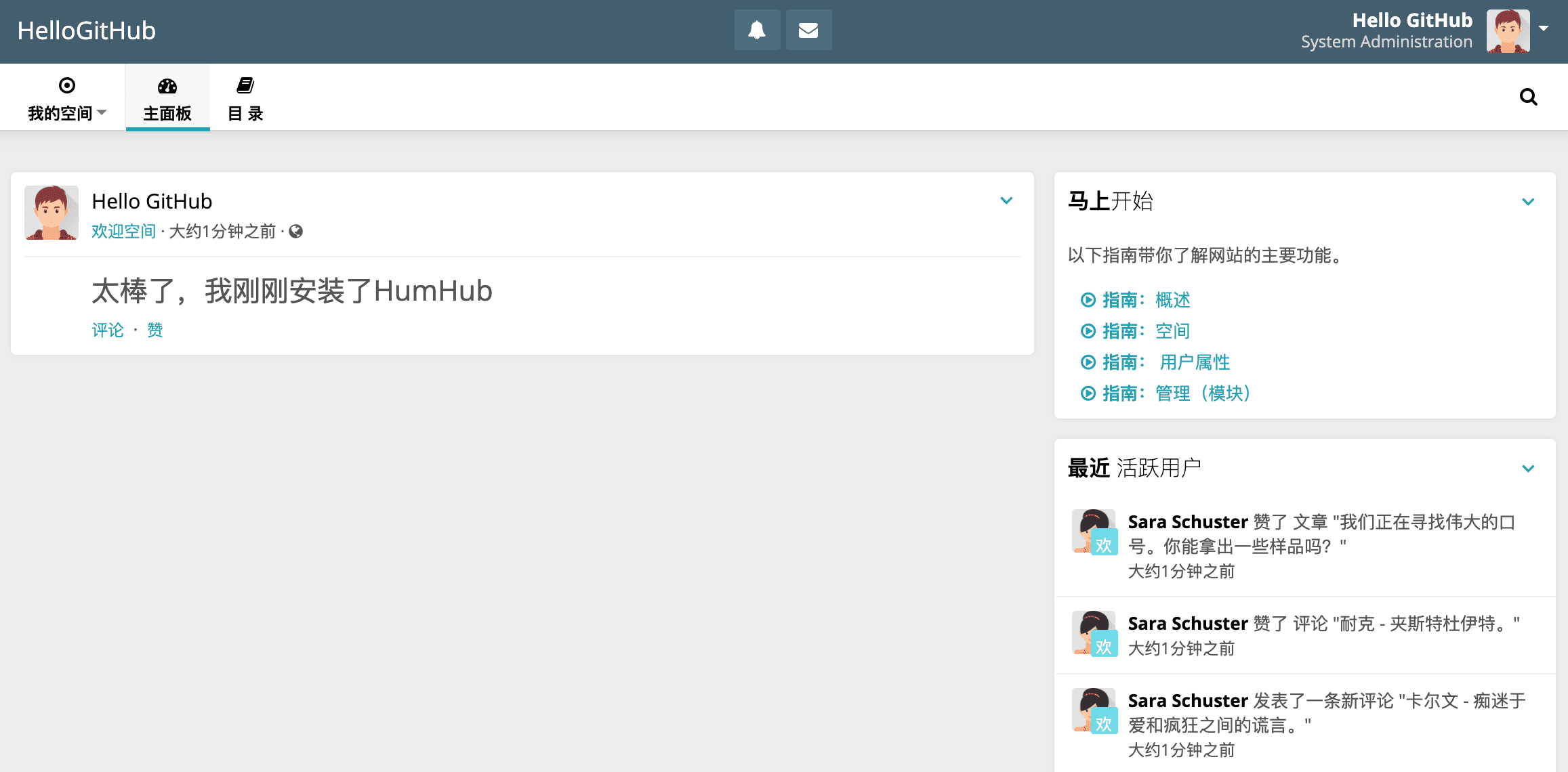Expand 我的空间 dropdown menu
This screenshot has height=772, width=1568.
click(66, 112)
